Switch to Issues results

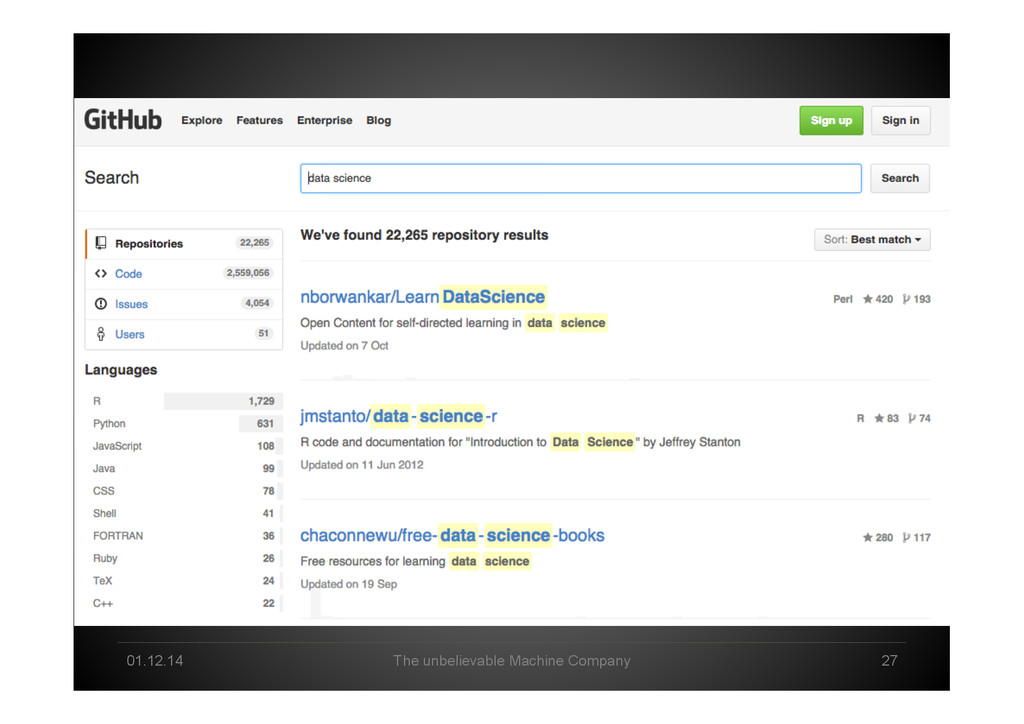coord(184,304)
